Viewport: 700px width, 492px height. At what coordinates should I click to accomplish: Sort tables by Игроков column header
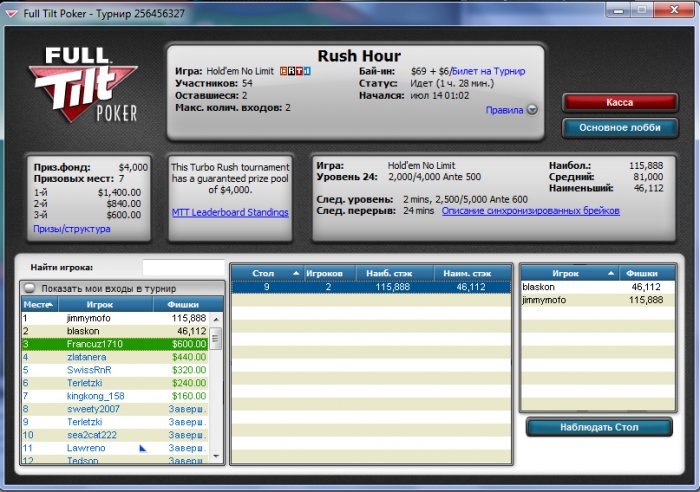pyautogui.click(x=329, y=273)
